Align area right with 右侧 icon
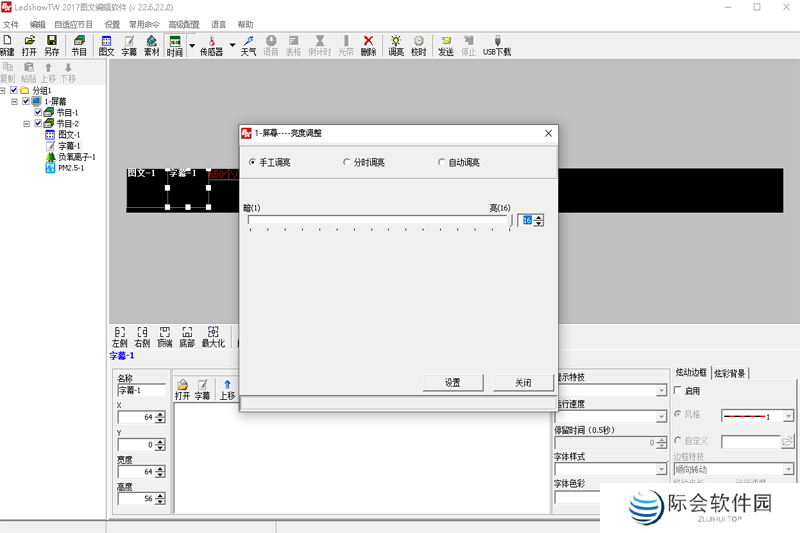This screenshot has width=800, height=533. coord(142,337)
